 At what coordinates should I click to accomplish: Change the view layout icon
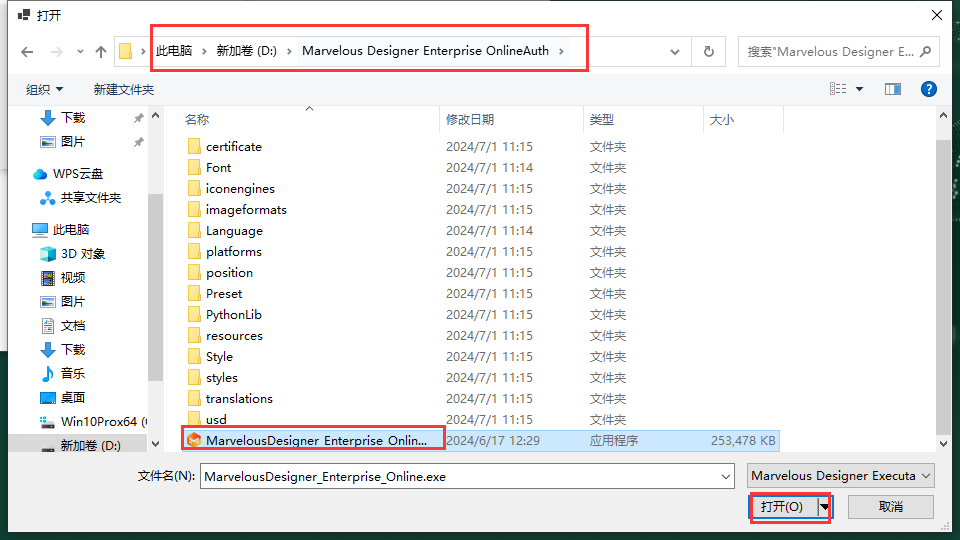838,89
